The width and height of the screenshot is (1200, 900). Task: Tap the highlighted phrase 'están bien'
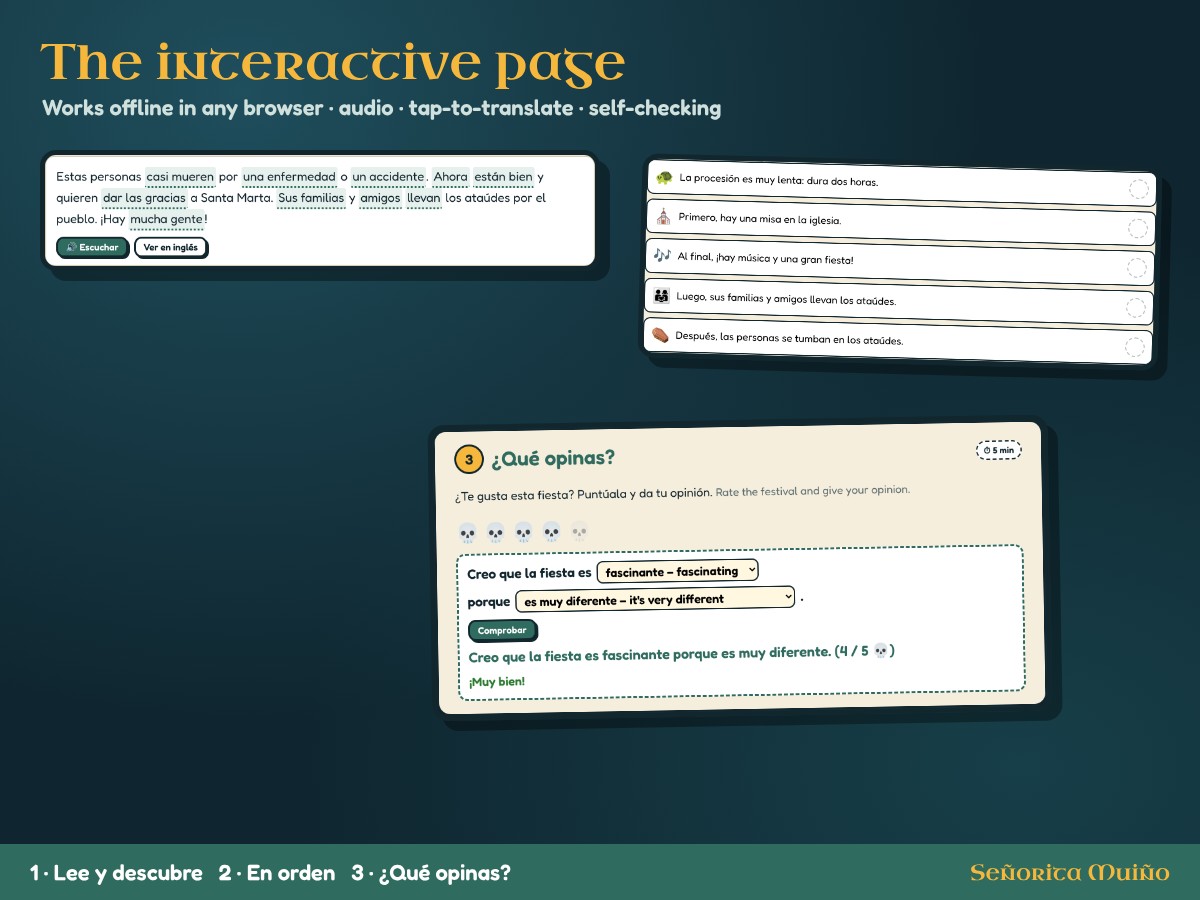[x=503, y=177]
